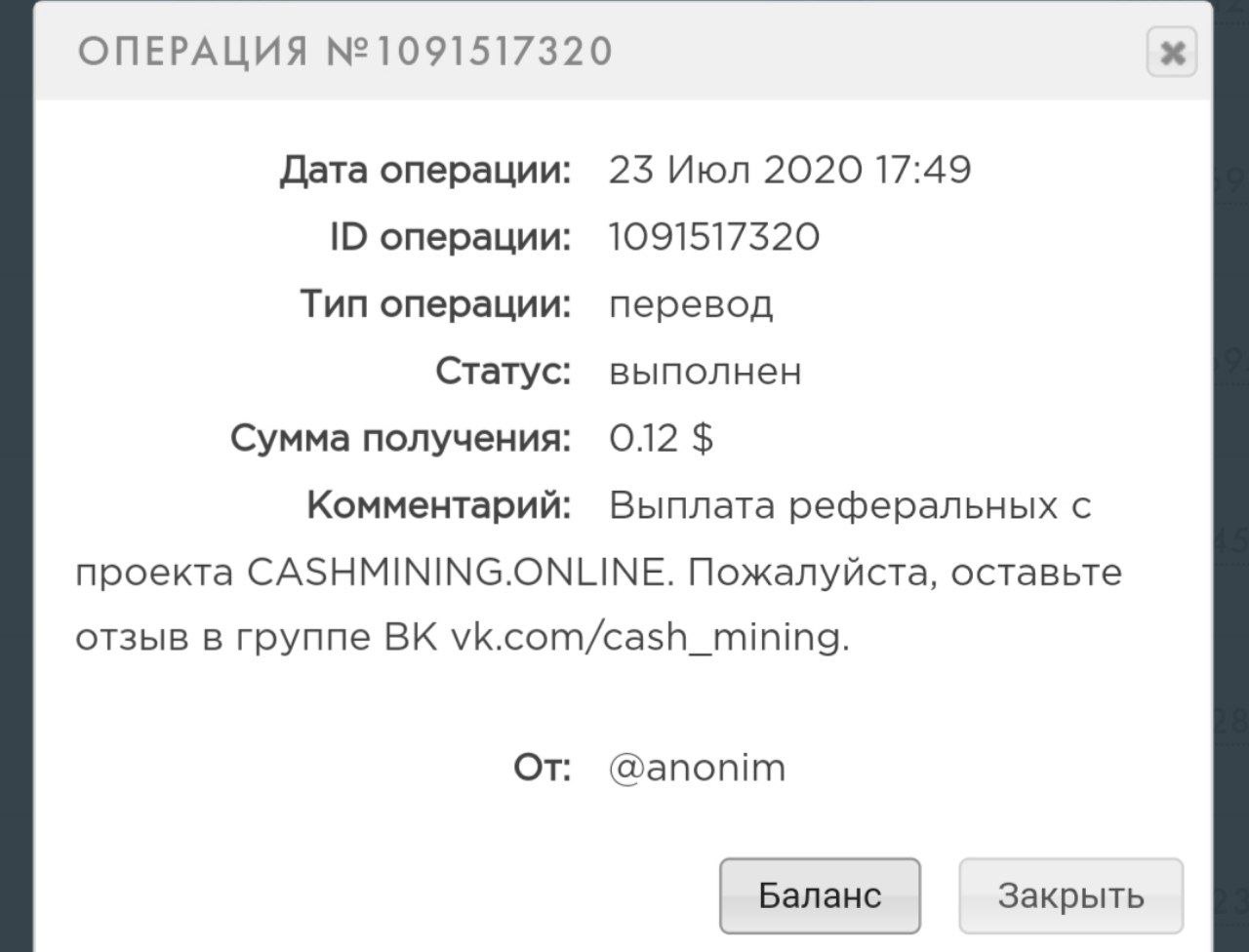Click the Статус label
The width and height of the screenshot is (1249, 952).
[503, 372]
